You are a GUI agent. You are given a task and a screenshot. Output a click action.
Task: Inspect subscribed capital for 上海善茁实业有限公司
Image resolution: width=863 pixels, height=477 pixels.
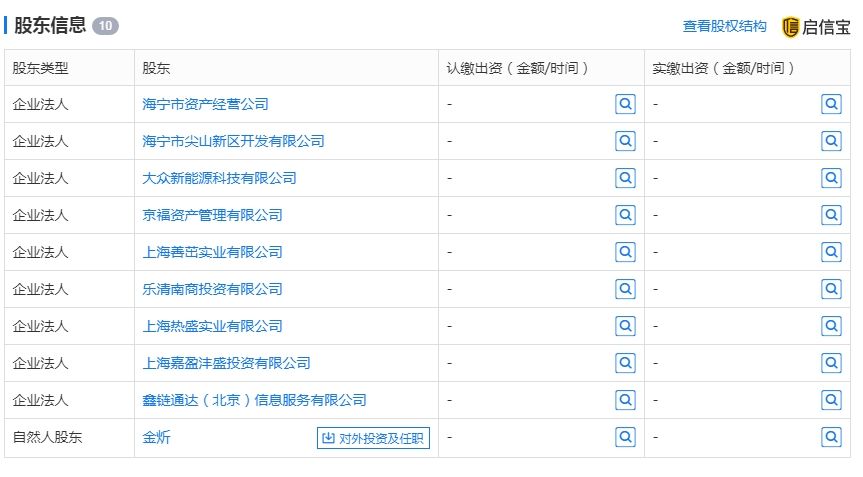click(x=625, y=252)
